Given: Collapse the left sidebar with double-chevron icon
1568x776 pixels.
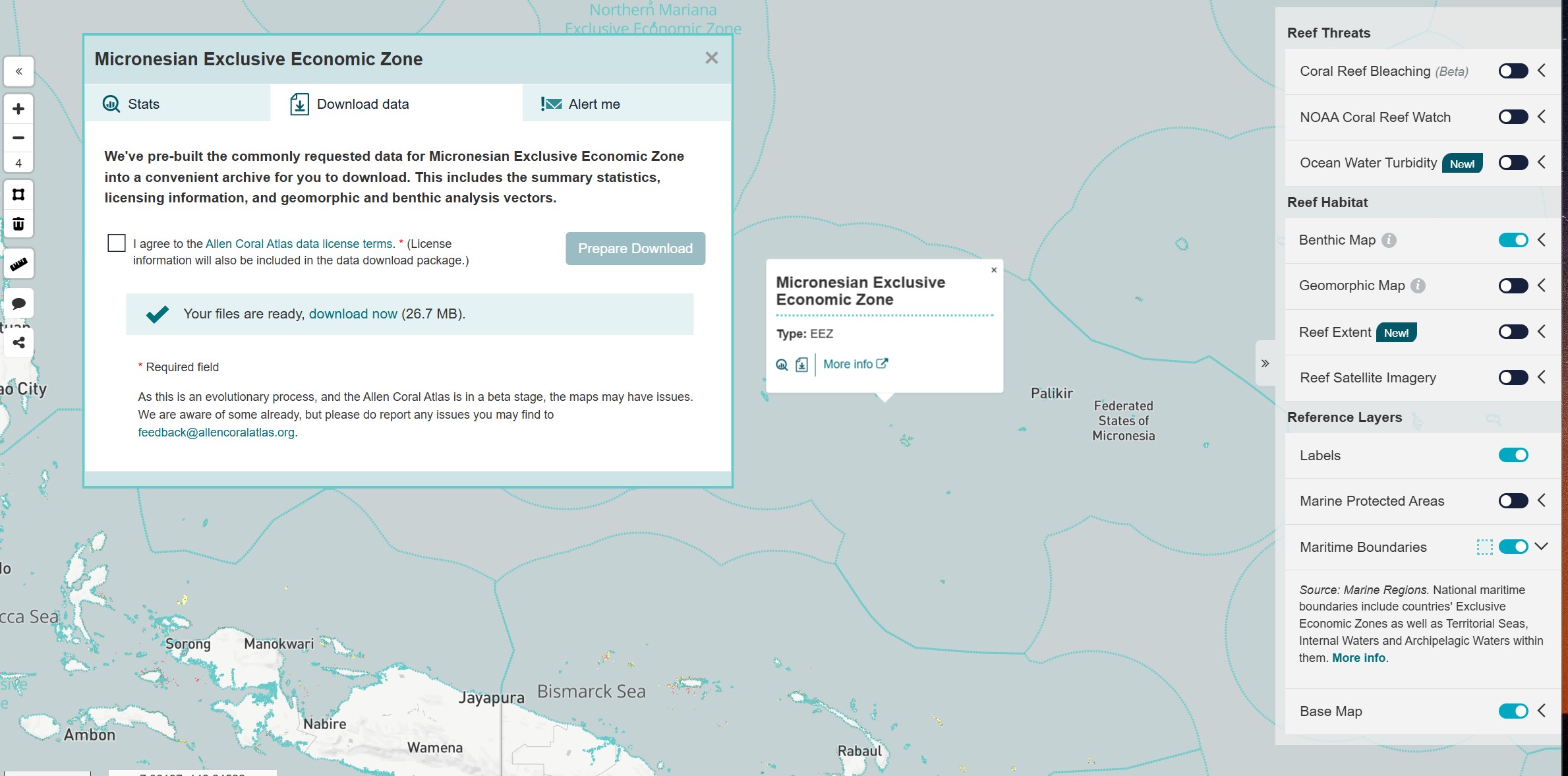Looking at the screenshot, I should [x=18, y=71].
